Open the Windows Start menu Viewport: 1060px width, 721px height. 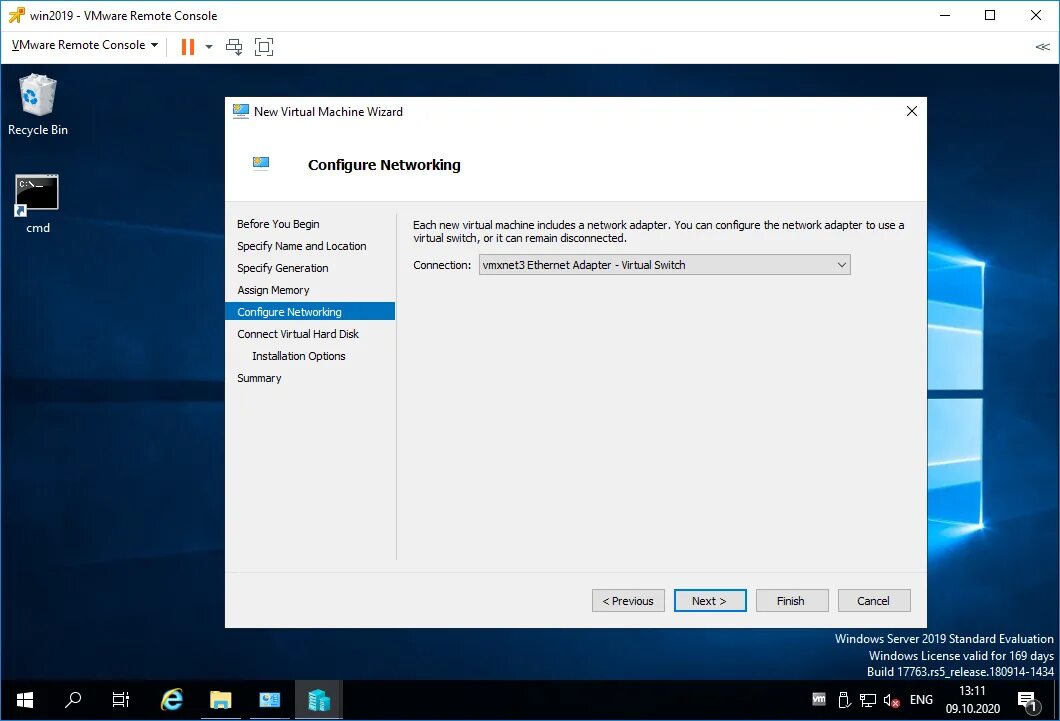pyautogui.click(x=24, y=700)
